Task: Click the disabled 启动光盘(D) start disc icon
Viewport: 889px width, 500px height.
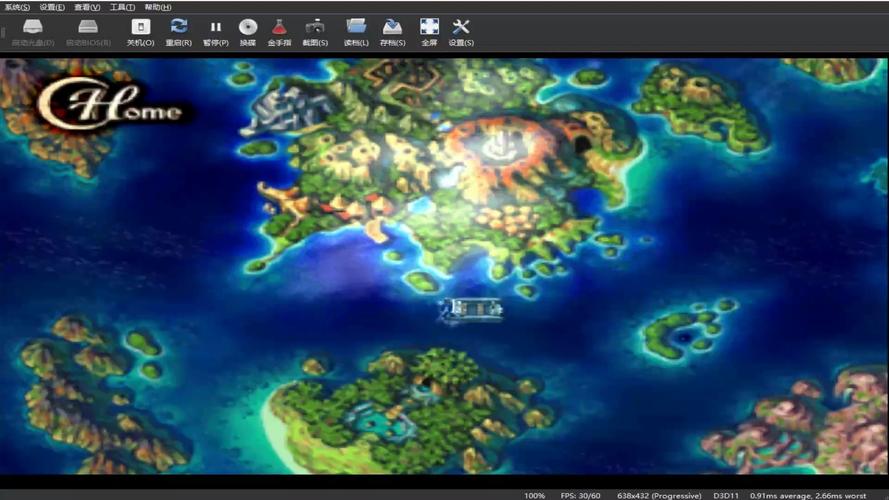Action: (33, 27)
